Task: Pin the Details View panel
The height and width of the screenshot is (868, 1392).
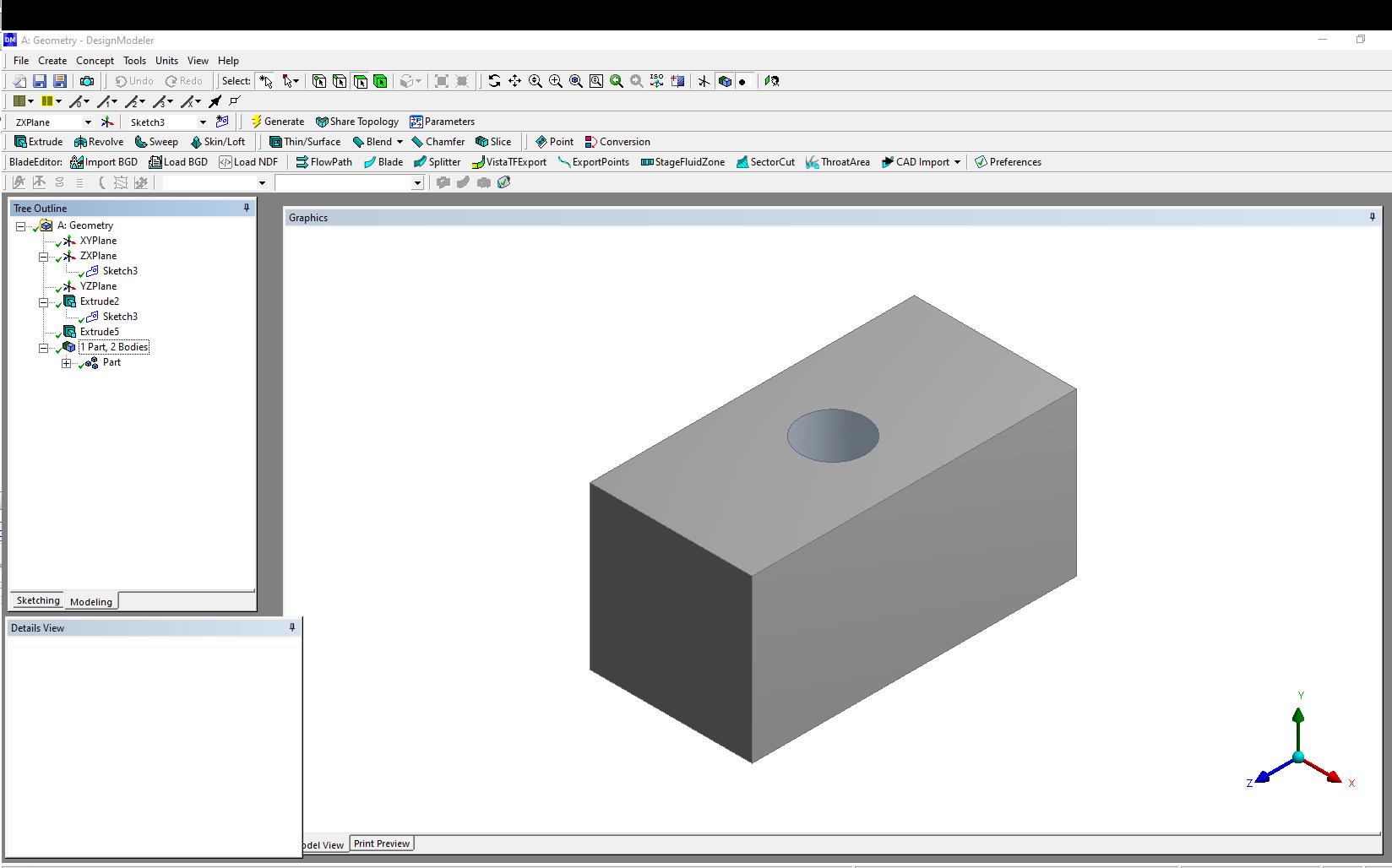Action: (292, 627)
